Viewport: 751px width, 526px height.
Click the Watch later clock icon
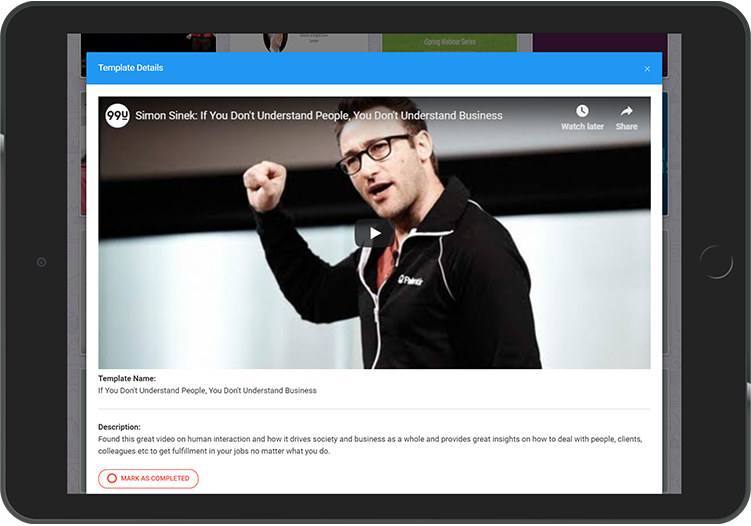click(x=582, y=111)
